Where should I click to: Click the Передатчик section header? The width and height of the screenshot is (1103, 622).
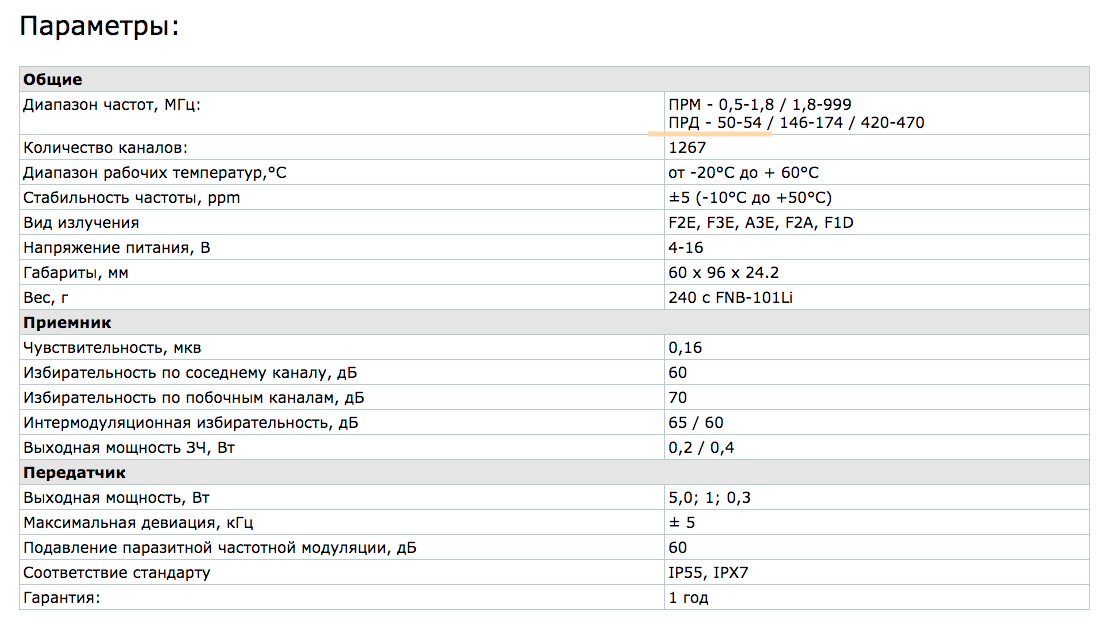pyautogui.click(x=75, y=472)
